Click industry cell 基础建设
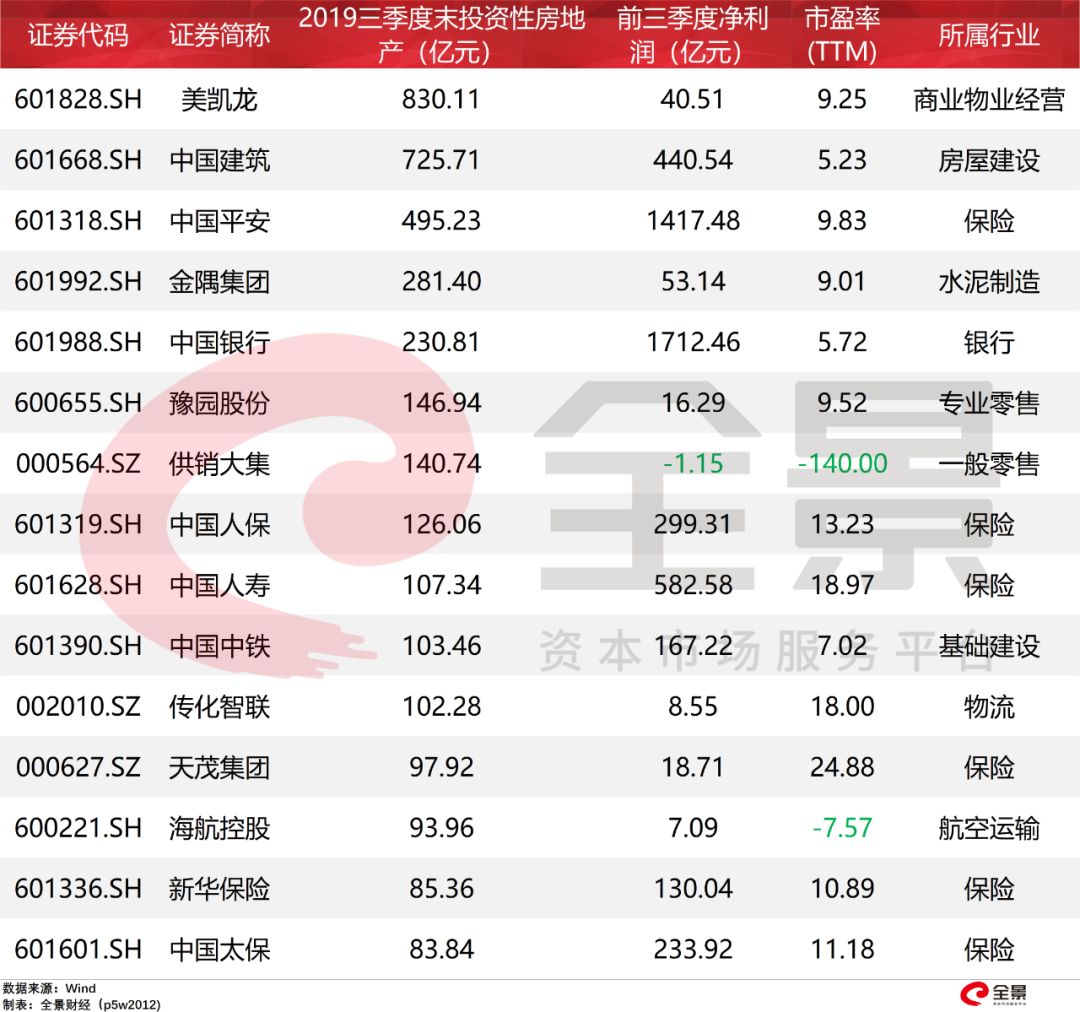Viewport: 1080px width, 1012px height. [x=988, y=646]
